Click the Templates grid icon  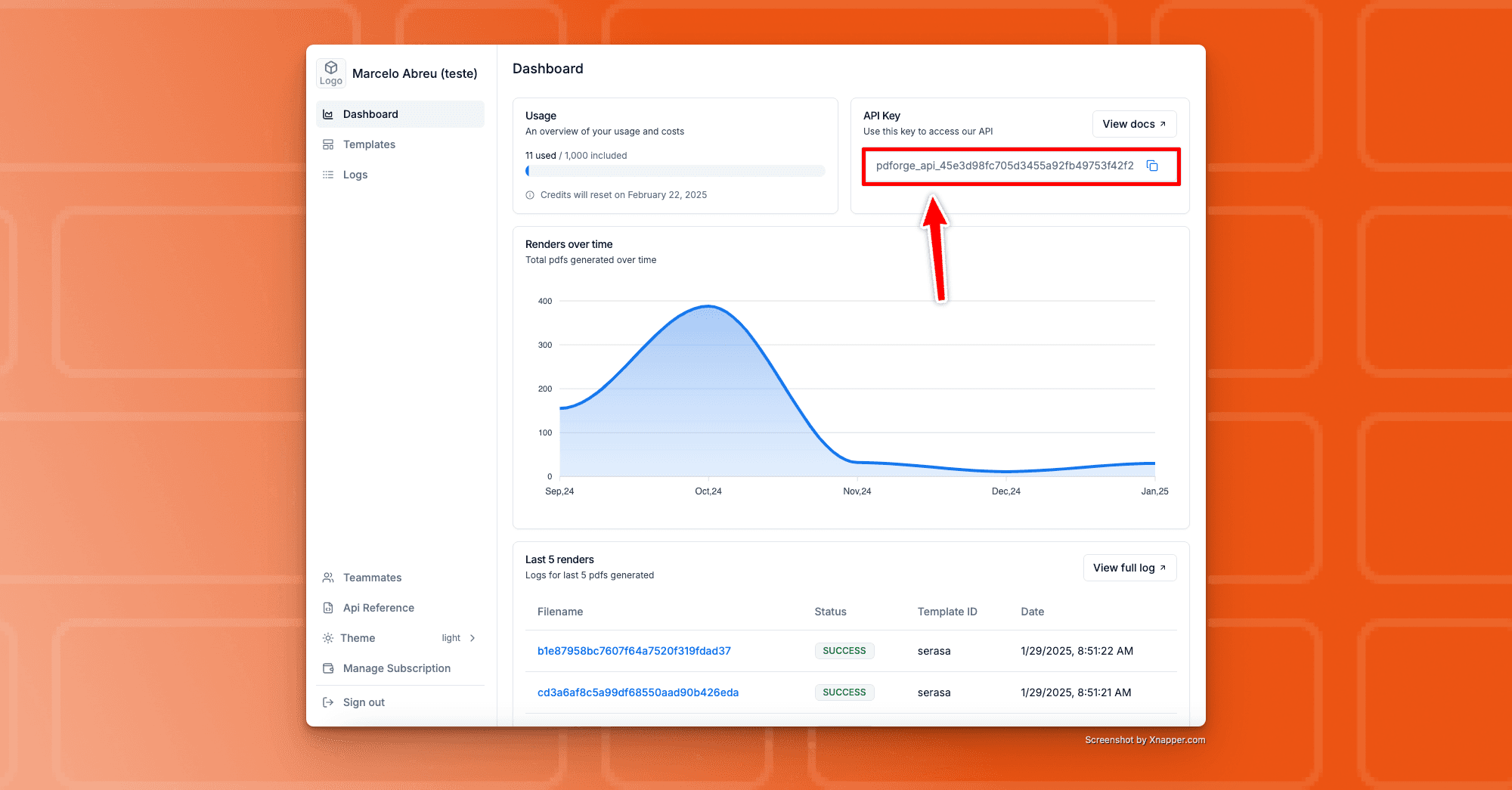coord(328,144)
